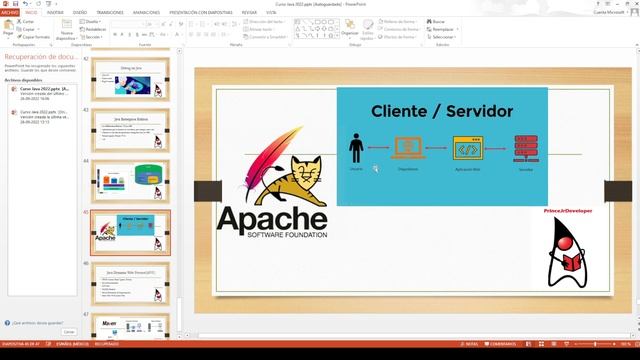Open the font name combo box
This screenshot has height=360, width=640.
point(127,24)
